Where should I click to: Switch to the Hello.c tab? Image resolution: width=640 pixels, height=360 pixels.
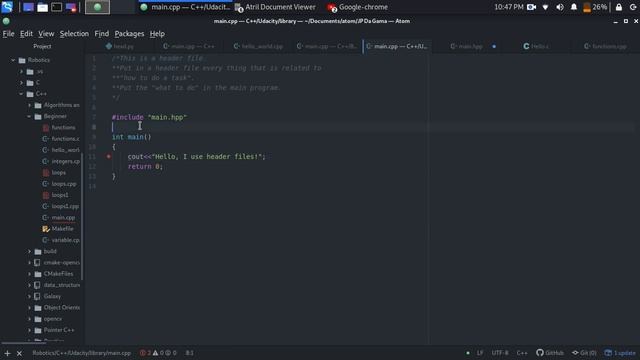536,47
